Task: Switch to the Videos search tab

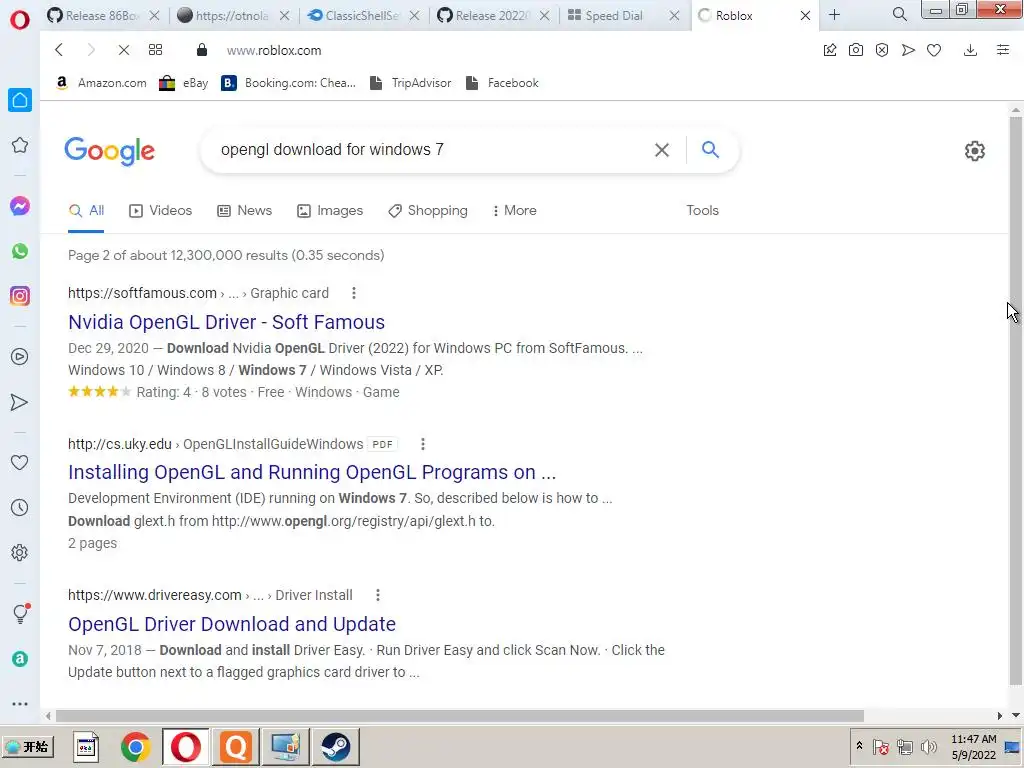Action: [x=161, y=210]
